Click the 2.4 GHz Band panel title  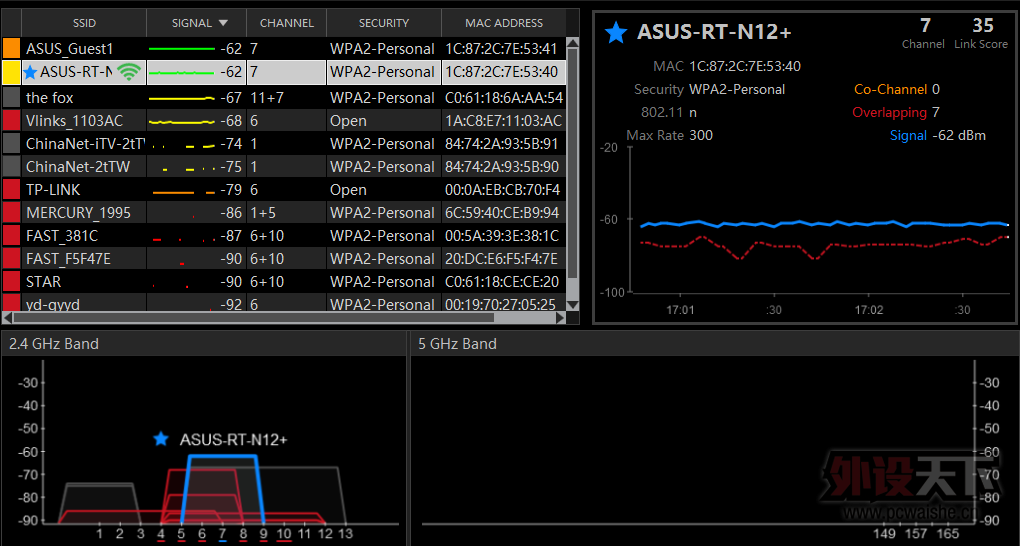coord(54,344)
